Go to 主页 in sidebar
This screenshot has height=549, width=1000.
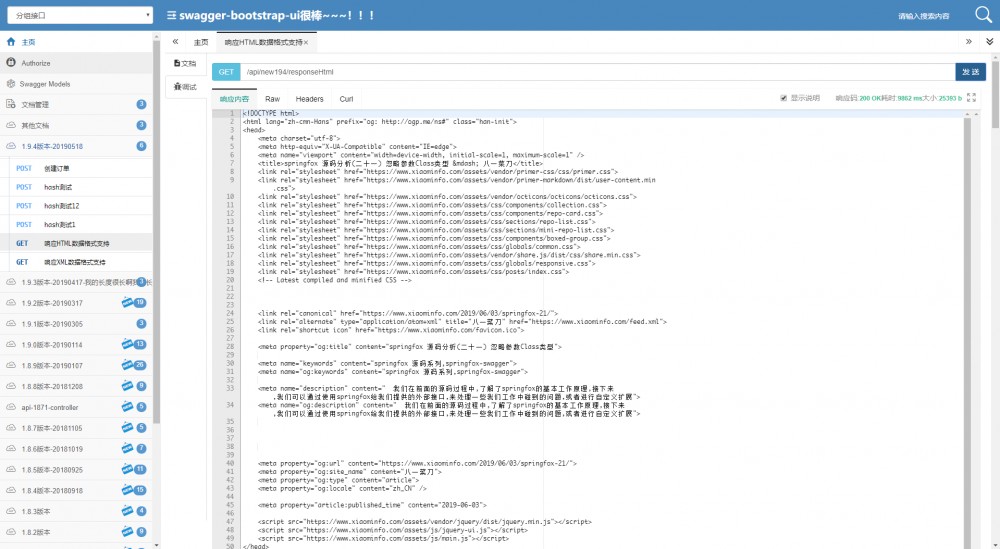pyautogui.click(x=77, y=42)
